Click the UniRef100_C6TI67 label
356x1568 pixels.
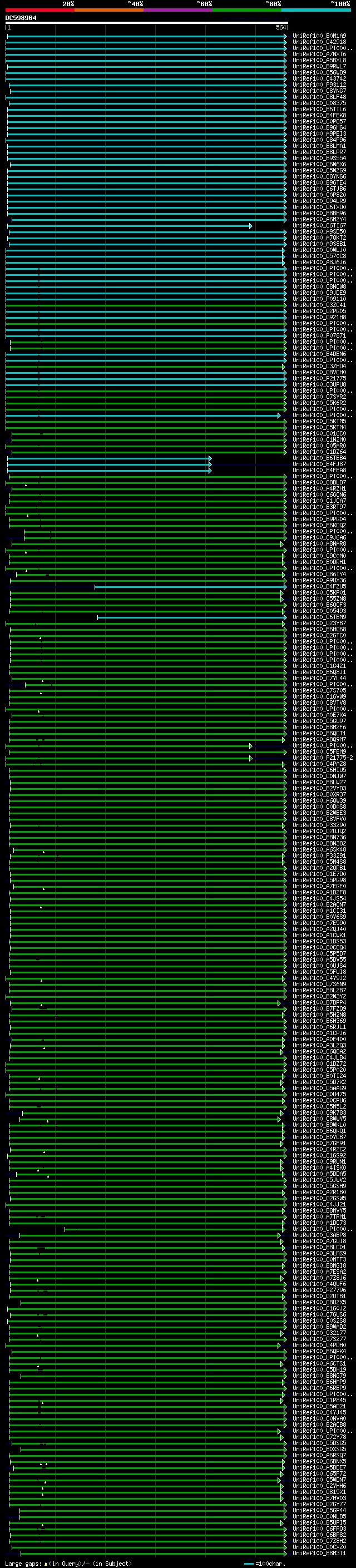coord(319,226)
